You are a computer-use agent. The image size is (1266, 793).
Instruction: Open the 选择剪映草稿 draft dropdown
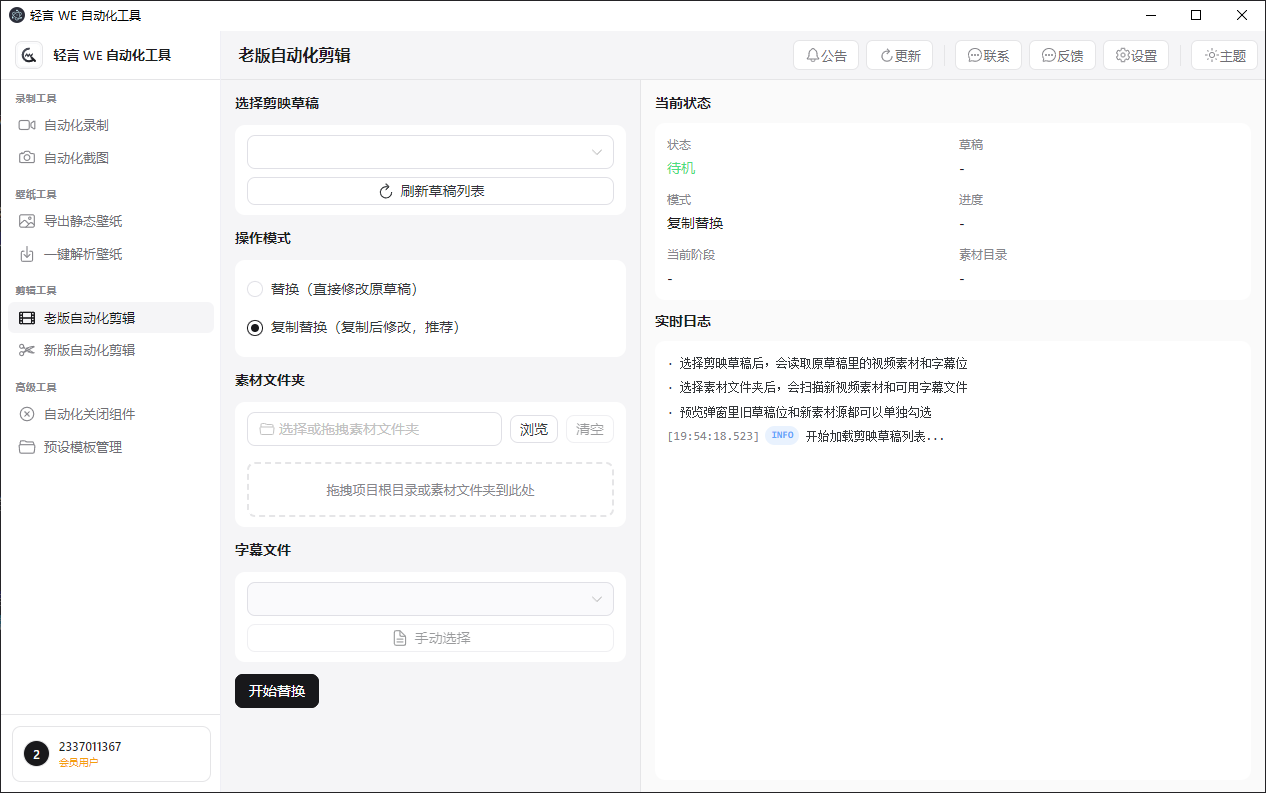(x=430, y=151)
